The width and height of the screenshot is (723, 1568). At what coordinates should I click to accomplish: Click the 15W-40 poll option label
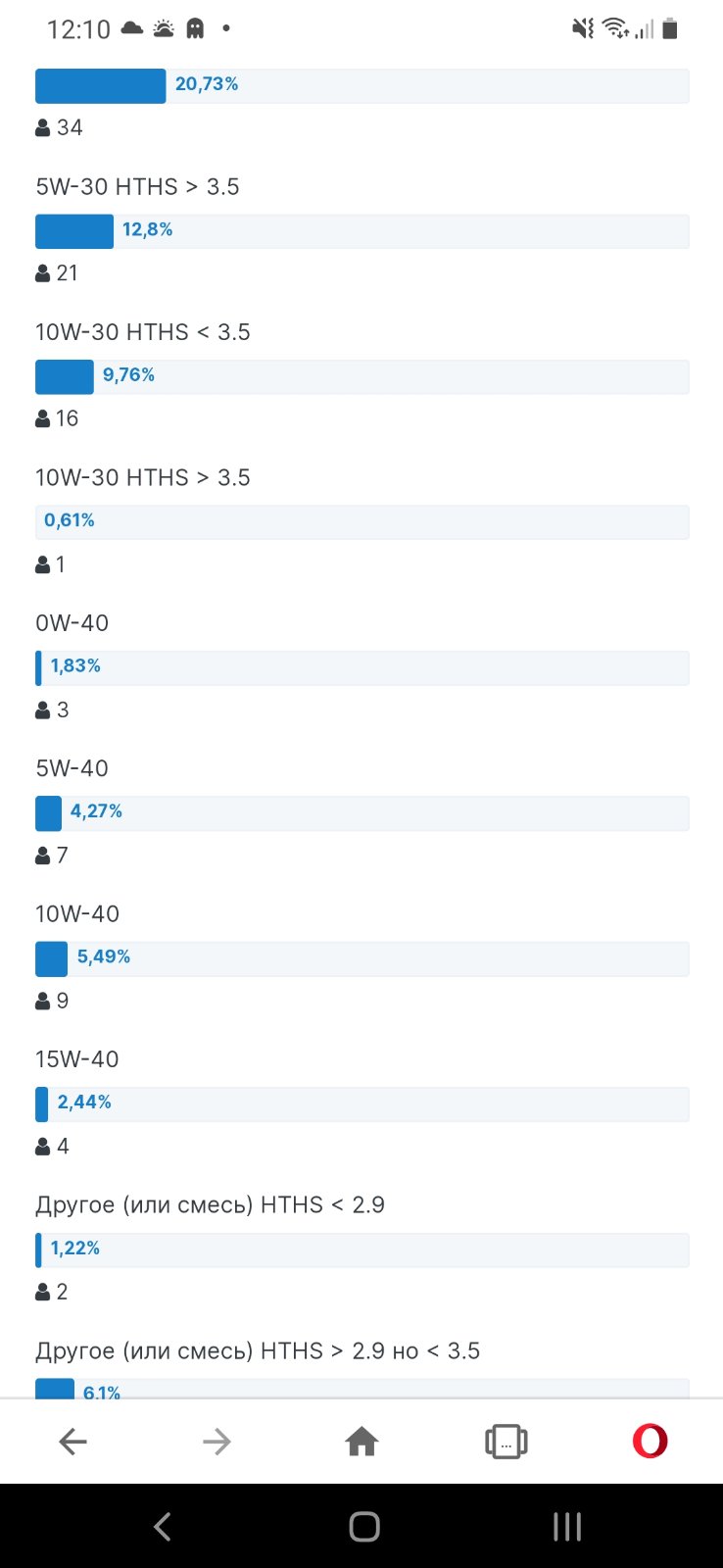click(77, 1059)
